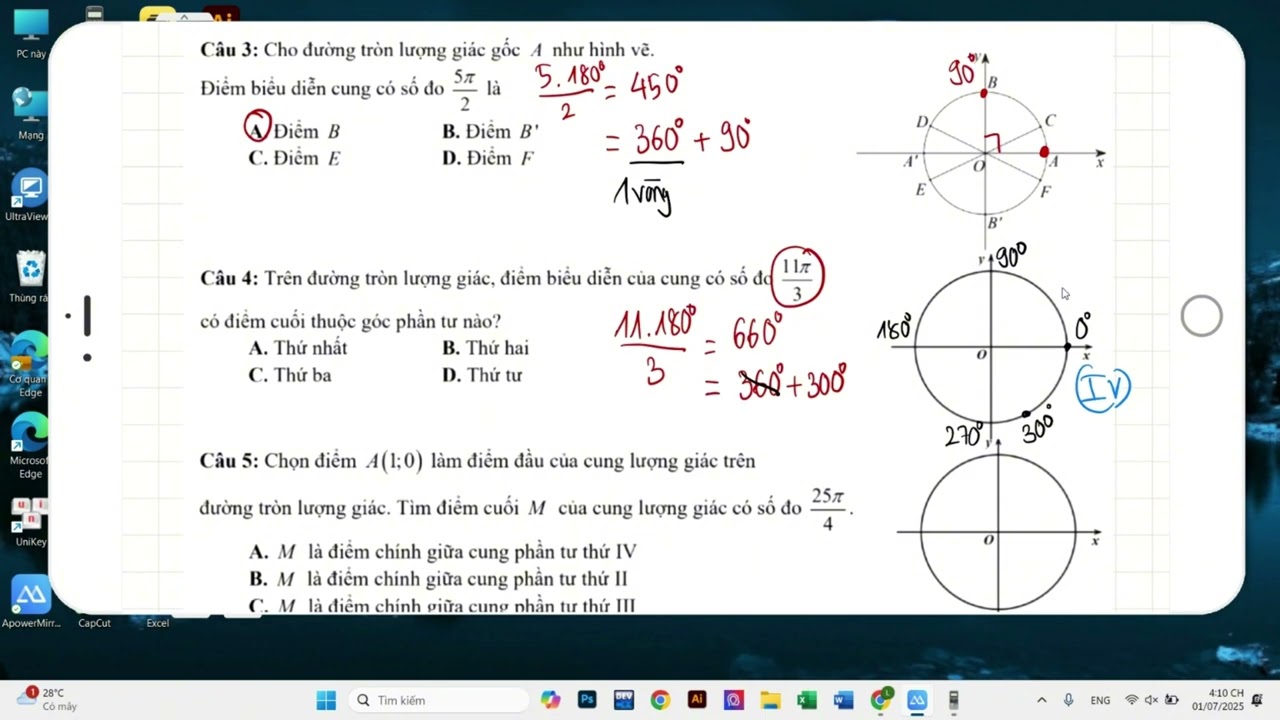1280x720 pixels.
Task: Open the clock showing 4:10 CH
Action: click(x=1217, y=699)
